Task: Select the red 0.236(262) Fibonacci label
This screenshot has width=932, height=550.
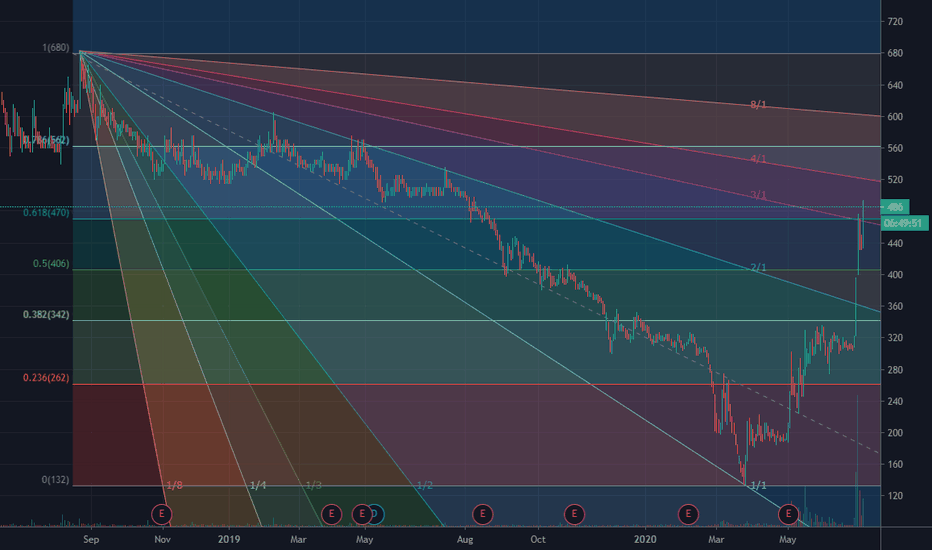Action: coord(46,378)
